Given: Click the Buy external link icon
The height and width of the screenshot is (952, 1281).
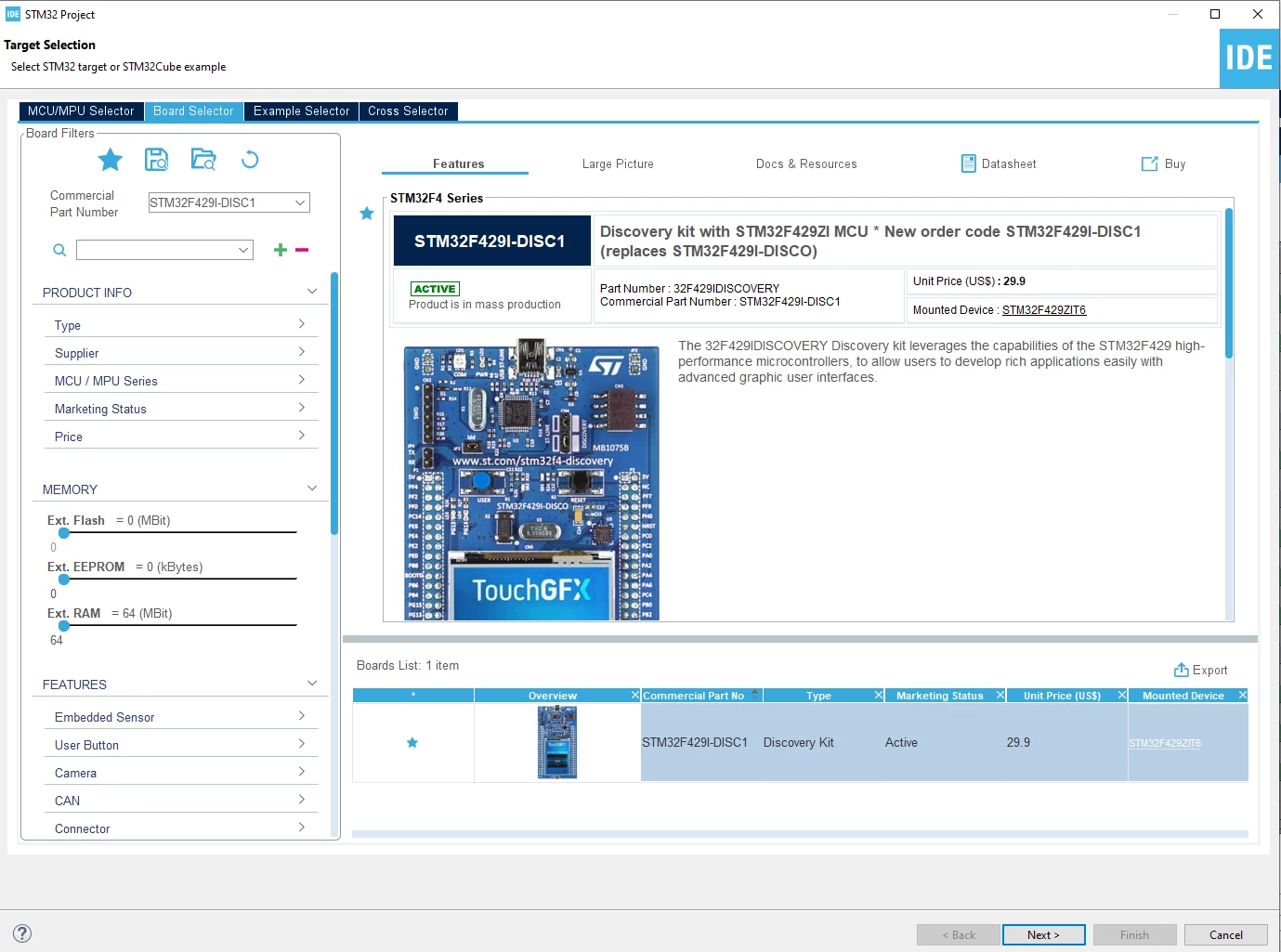Looking at the screenshot, I should coord(1149,163).
